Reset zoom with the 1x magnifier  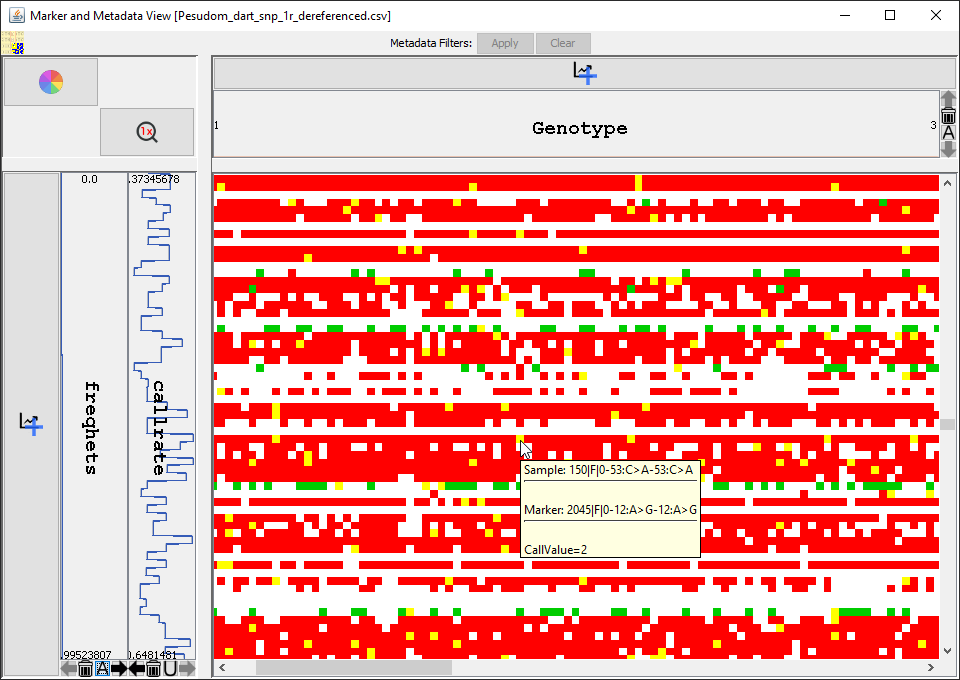pos(147,132)
